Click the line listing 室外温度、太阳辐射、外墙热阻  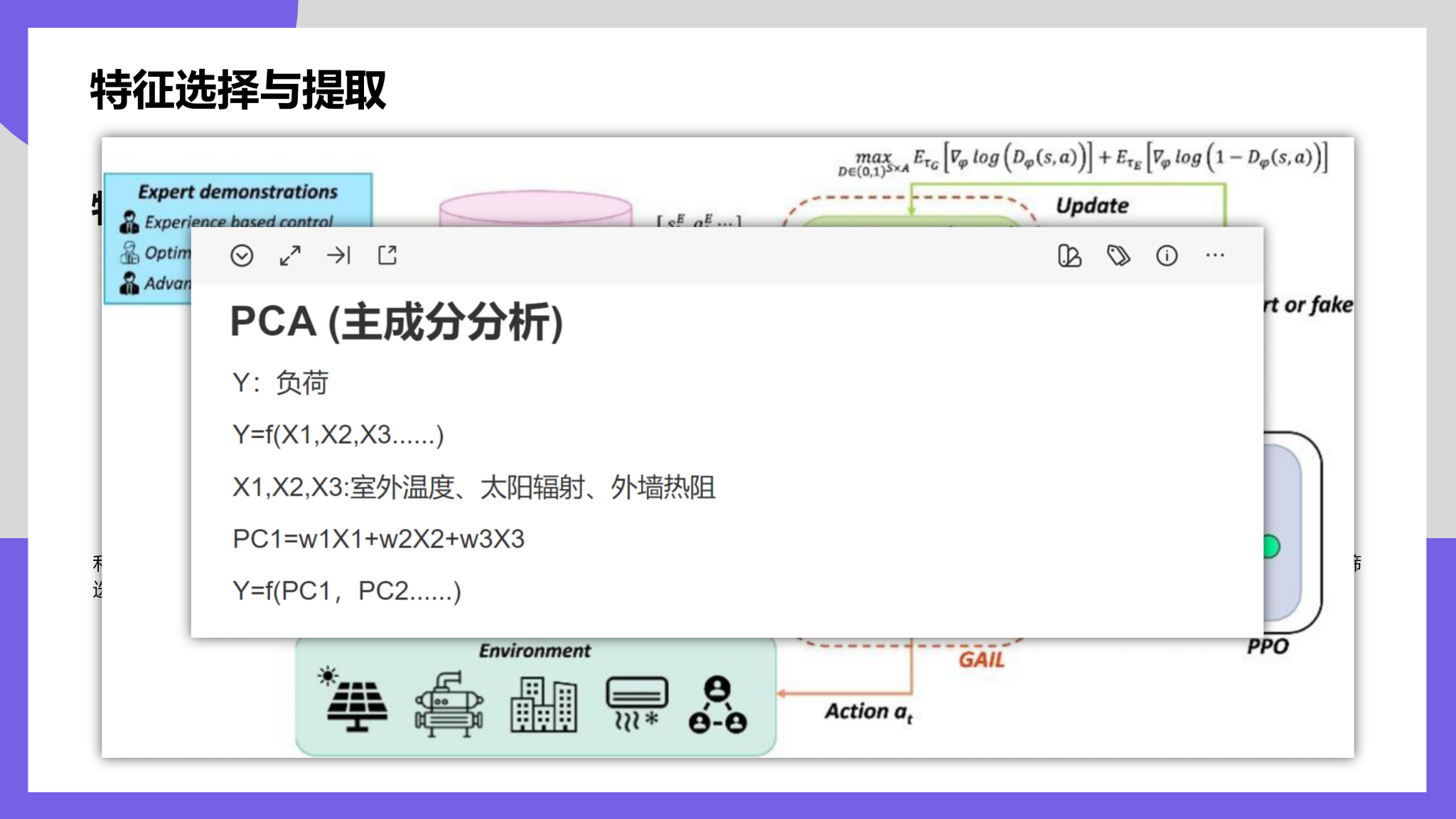473,488
